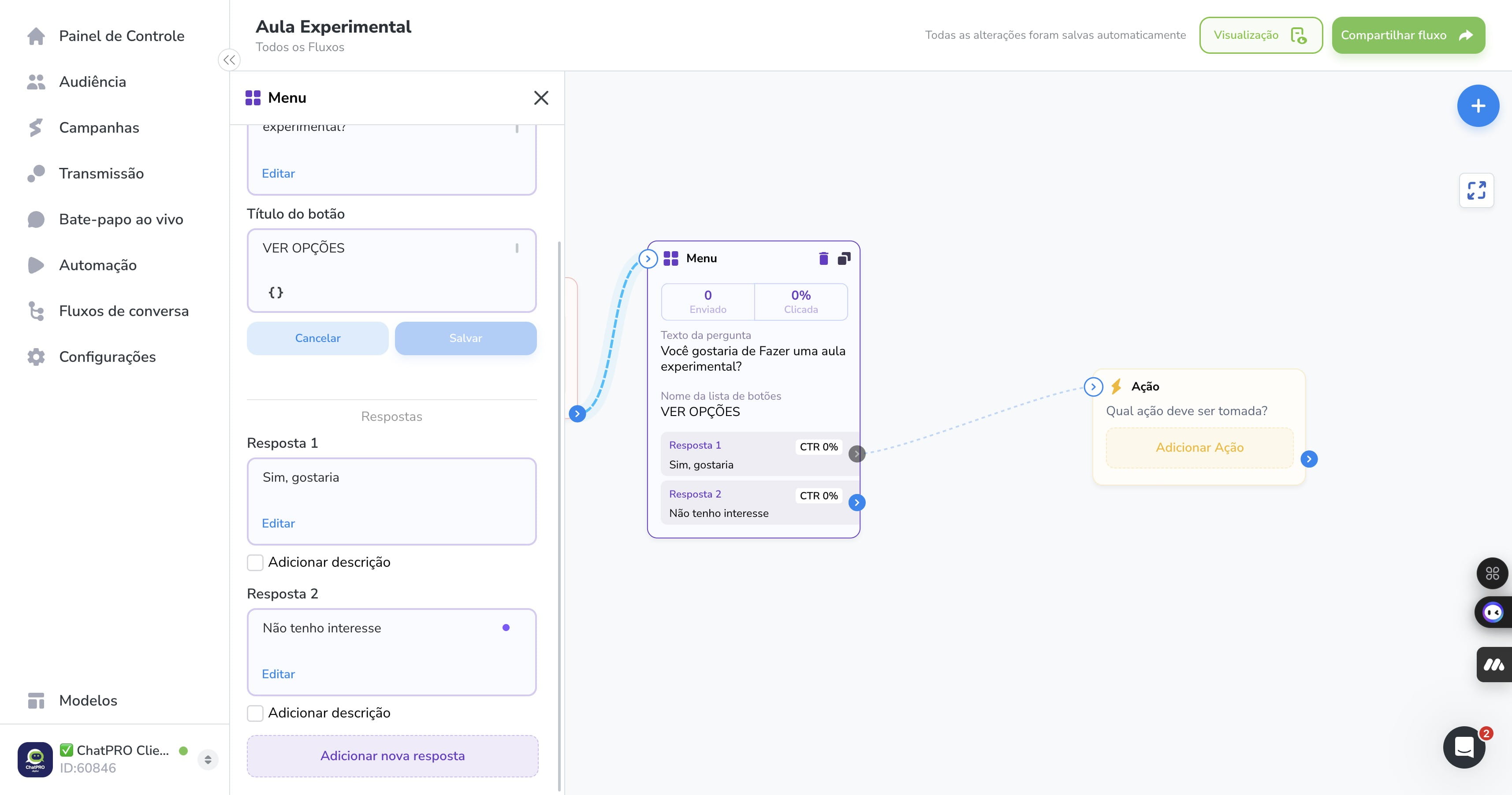Click the Menu node title
The height and width of the screenshot is (795, 1512).
click(701, 258)
